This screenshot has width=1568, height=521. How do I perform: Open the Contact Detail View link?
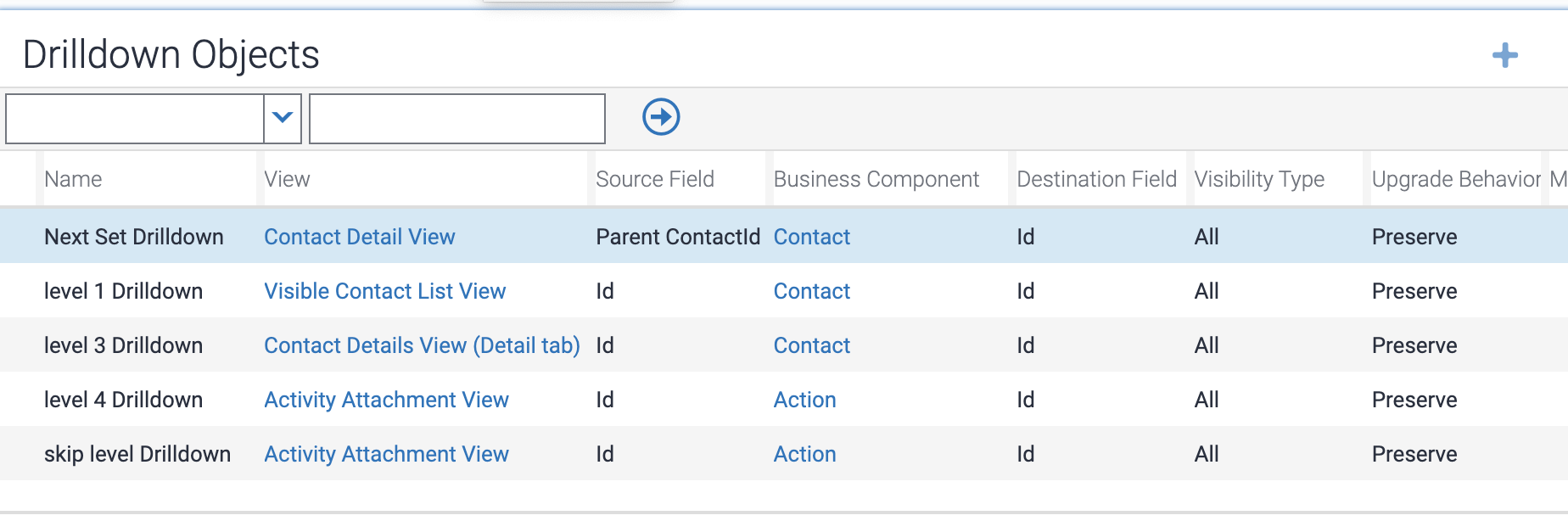coord(360,237)
